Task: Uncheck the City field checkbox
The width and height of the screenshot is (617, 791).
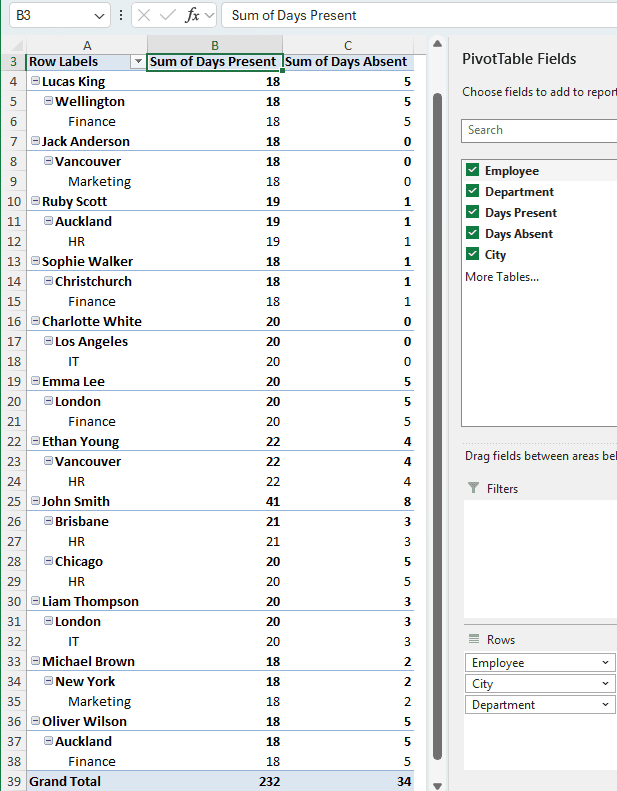Action: click(x=473, y=255)
